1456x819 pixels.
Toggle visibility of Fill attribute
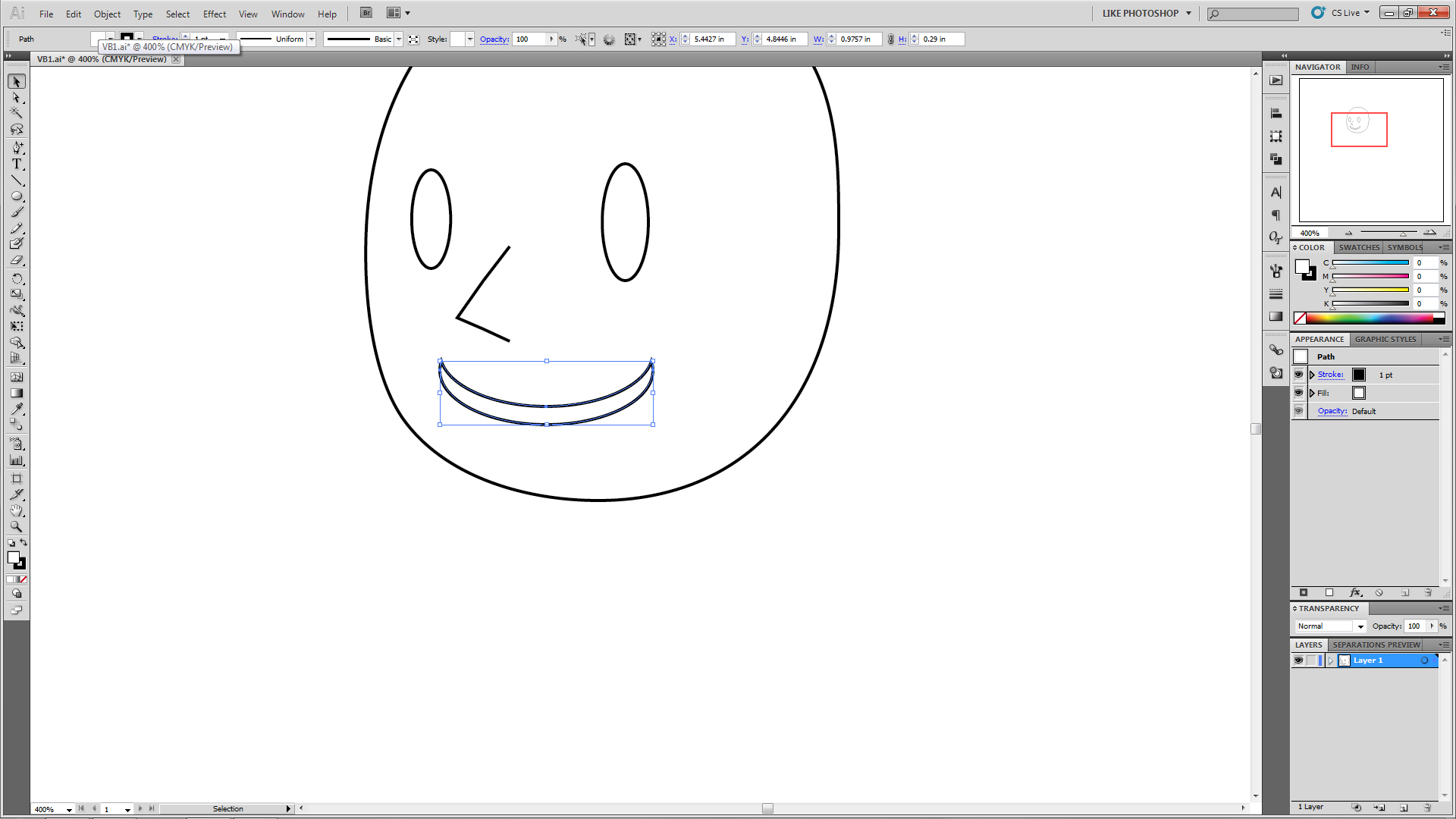(1298, 393)
